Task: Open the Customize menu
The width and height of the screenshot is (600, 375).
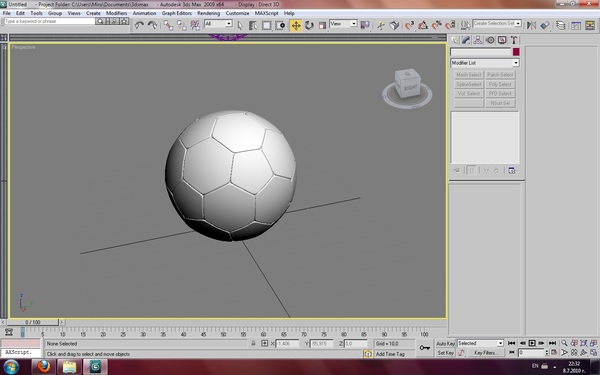Action: click(237, 13)
